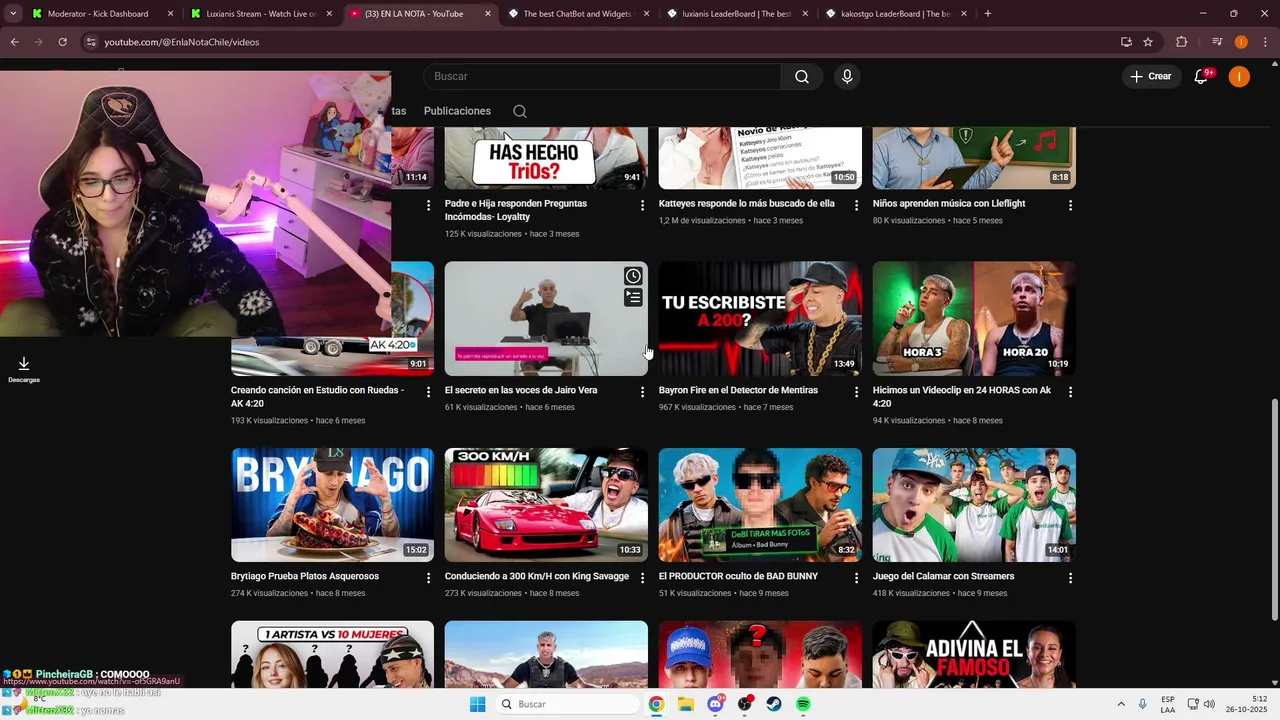Switch to kakostgo LeaderBoard tab

(898, 14)
